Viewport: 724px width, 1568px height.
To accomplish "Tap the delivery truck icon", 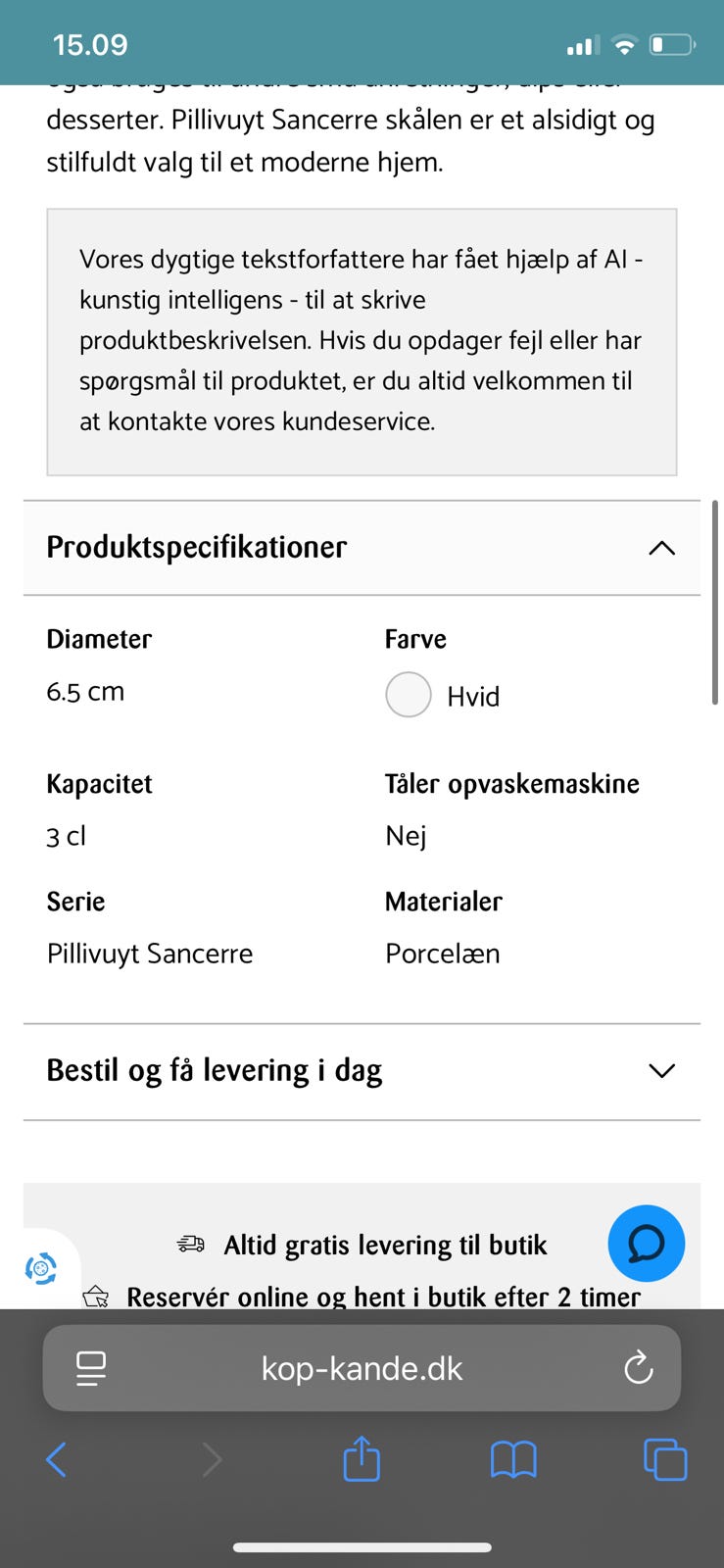I will [191, 1245].
